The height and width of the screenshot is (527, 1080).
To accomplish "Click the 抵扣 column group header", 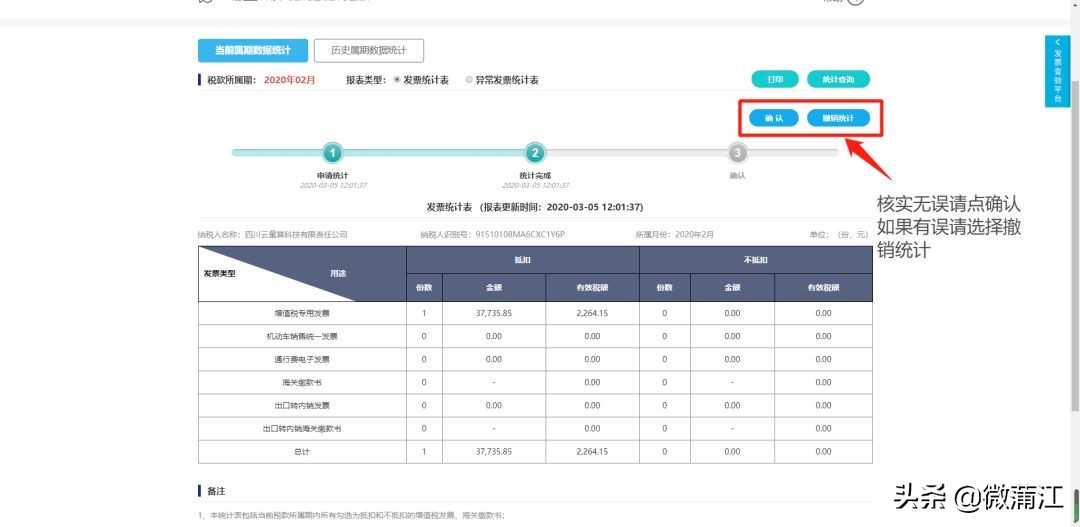I will (523, 260).
